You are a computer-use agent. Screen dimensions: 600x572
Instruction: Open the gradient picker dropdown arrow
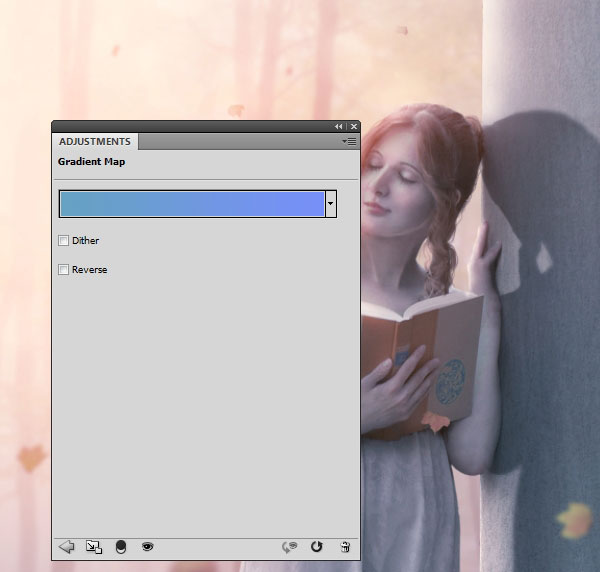(x=331, y=204)
